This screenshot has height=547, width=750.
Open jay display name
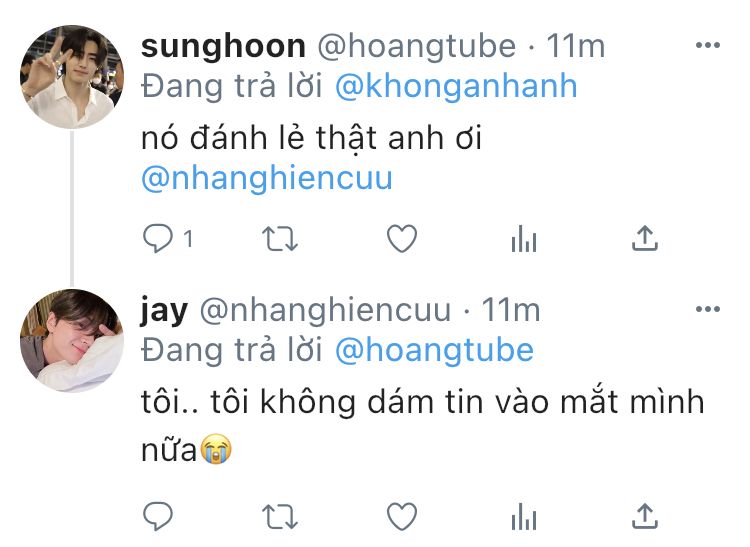(x=164, y=311)
